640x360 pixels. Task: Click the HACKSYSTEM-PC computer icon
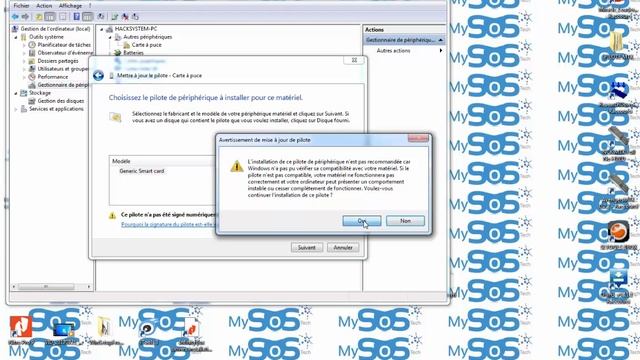(109, 29)
